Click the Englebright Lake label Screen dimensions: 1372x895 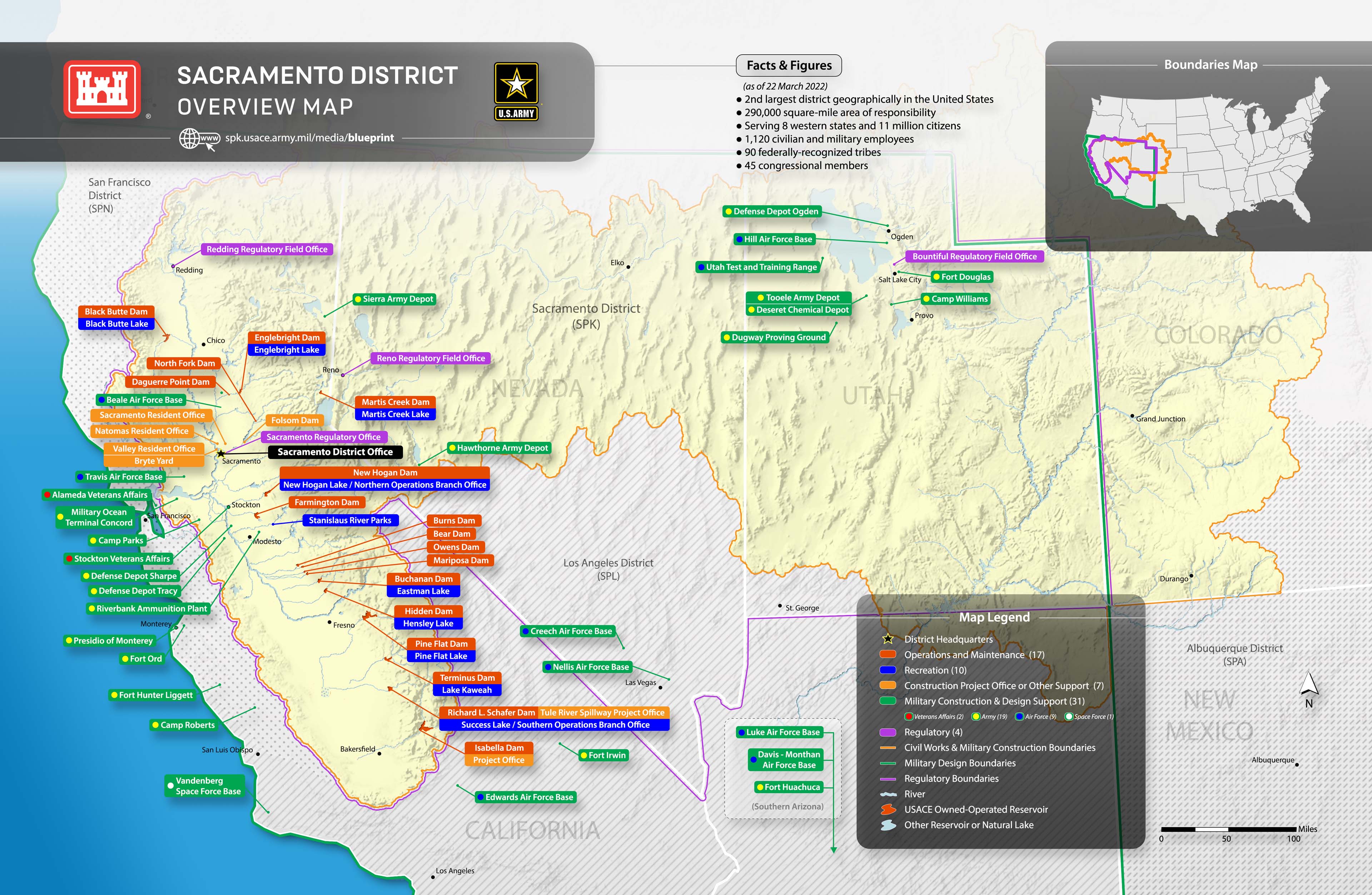pos(287,350)
